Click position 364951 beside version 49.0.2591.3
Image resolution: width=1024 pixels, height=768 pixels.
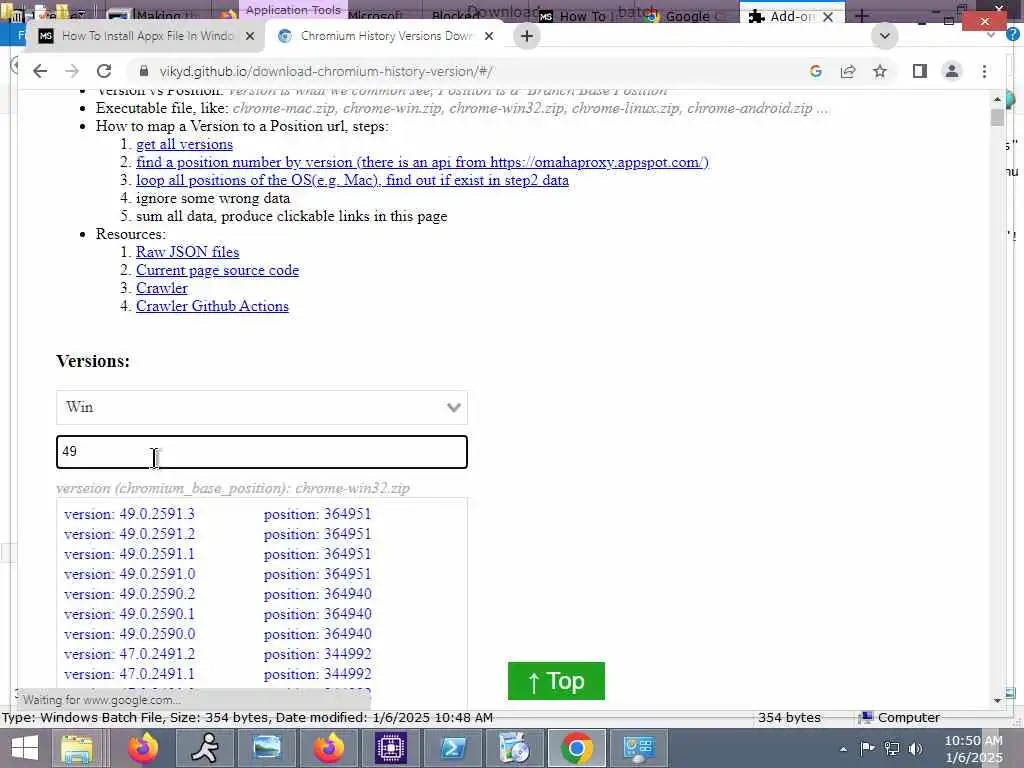click(x=317, y=514)
